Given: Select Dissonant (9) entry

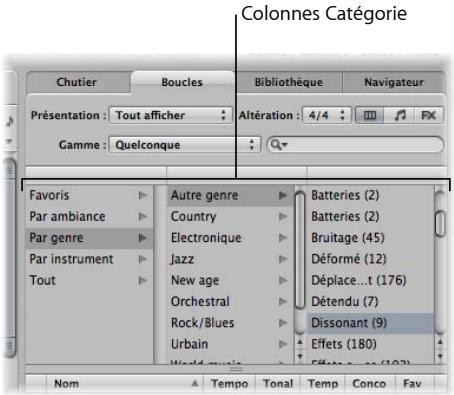Looking at the screenshot, I should (371, 323).
